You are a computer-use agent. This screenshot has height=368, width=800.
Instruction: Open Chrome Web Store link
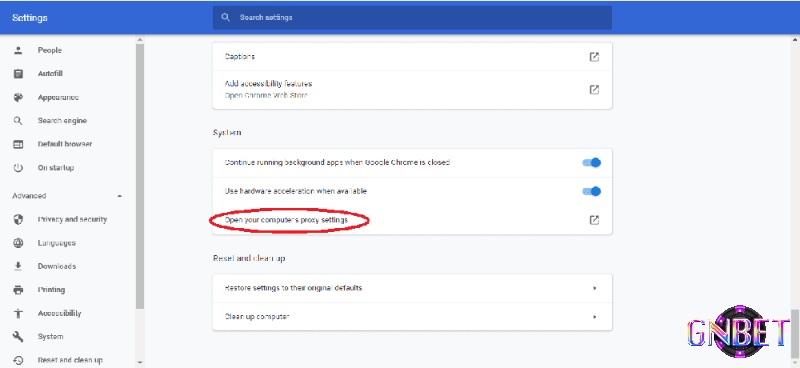[x=266, y=95]
